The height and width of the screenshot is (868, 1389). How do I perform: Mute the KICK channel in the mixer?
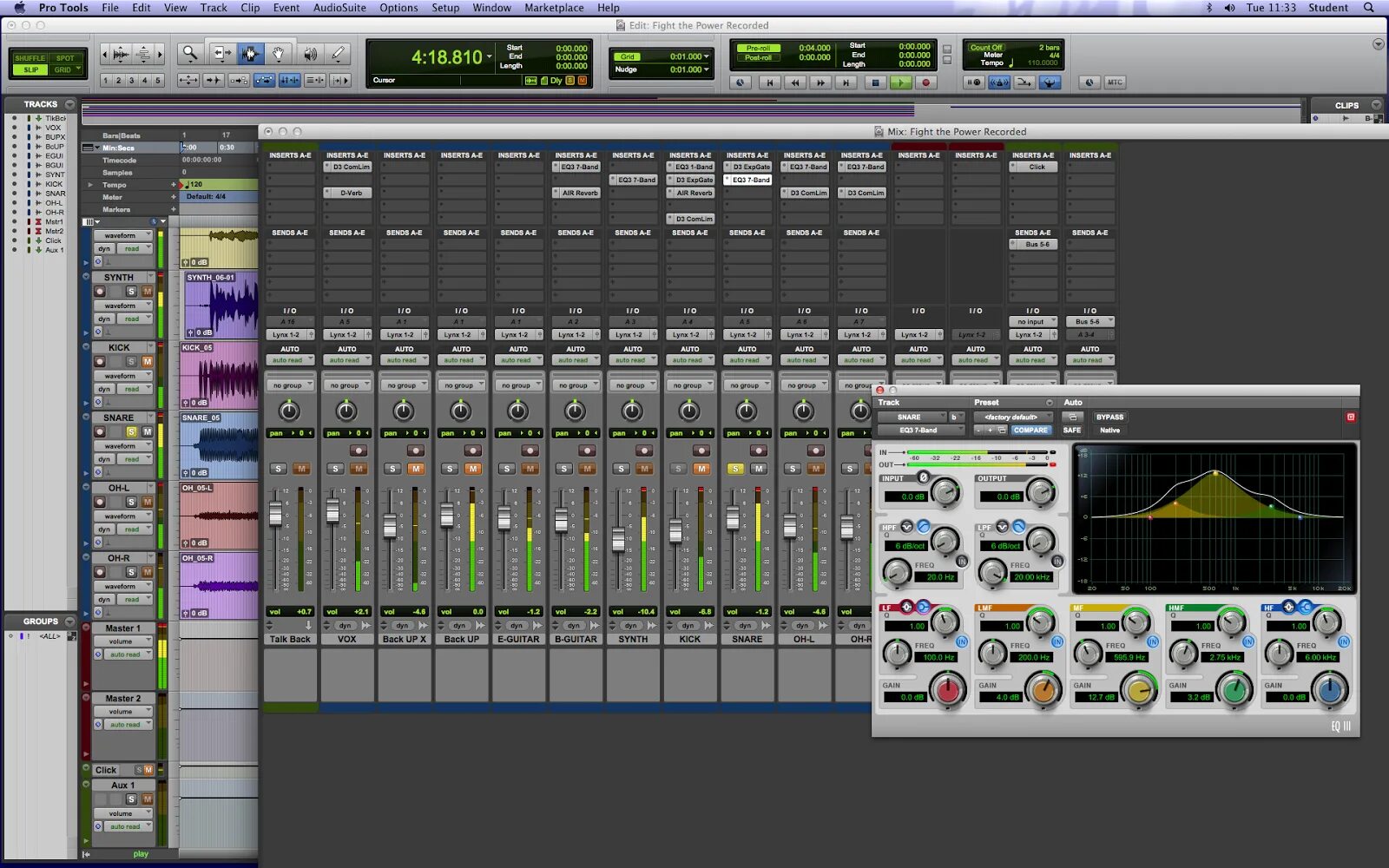(x=701, y=469)
